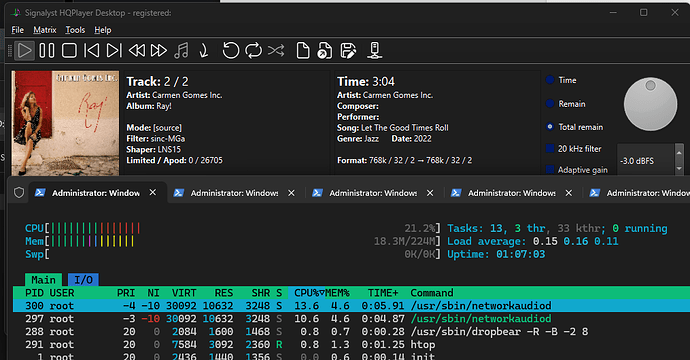Toggle shuffle with crossed arrows icon
This screenshot has height=360, width=690.
[276, 50]
